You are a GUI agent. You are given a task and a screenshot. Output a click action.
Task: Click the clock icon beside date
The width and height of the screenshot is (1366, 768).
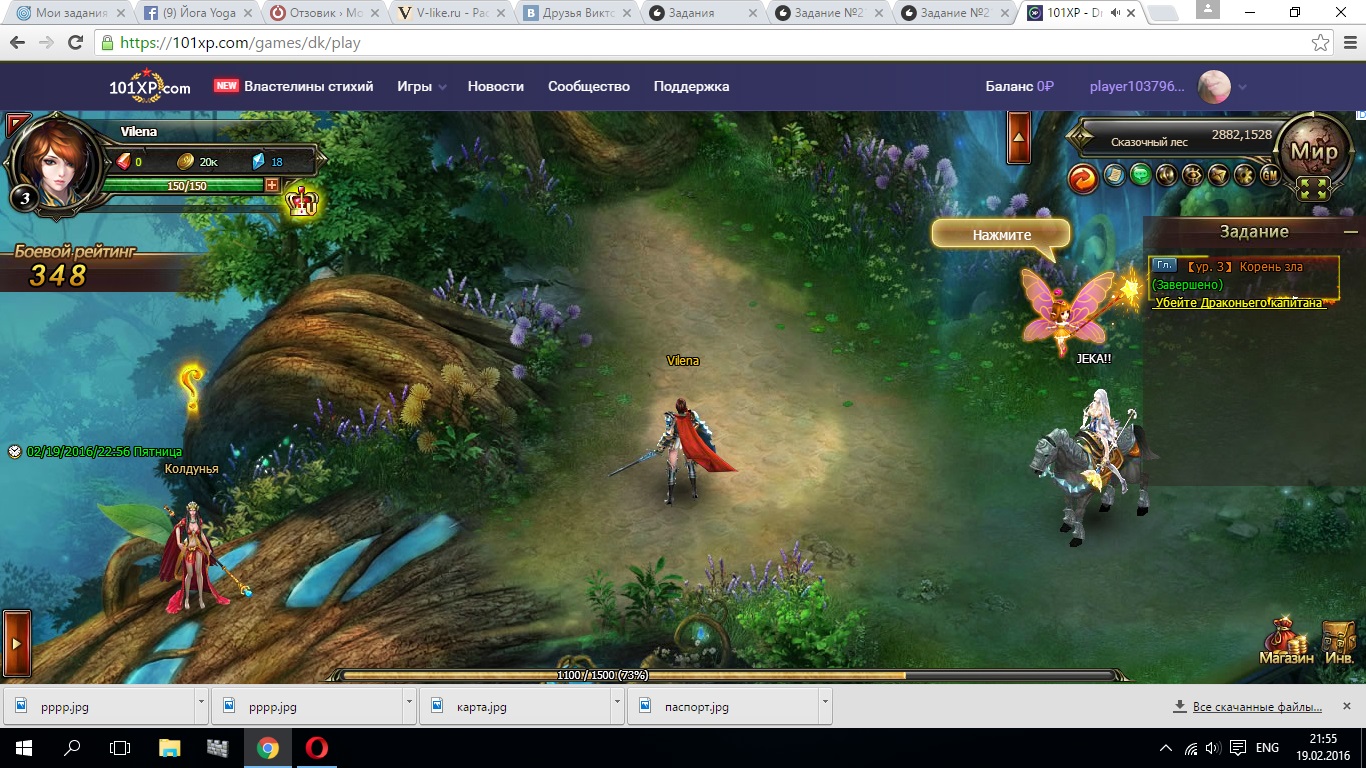tap(14, 452)
